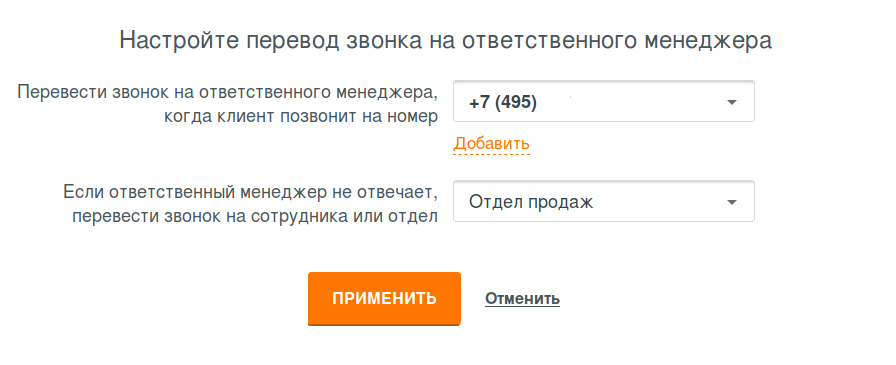Click the label перевести звонок на сотрудника или отдел
The width and height of the screenshot is (896, 365).
pyautogui.click(x=255, y=217)
